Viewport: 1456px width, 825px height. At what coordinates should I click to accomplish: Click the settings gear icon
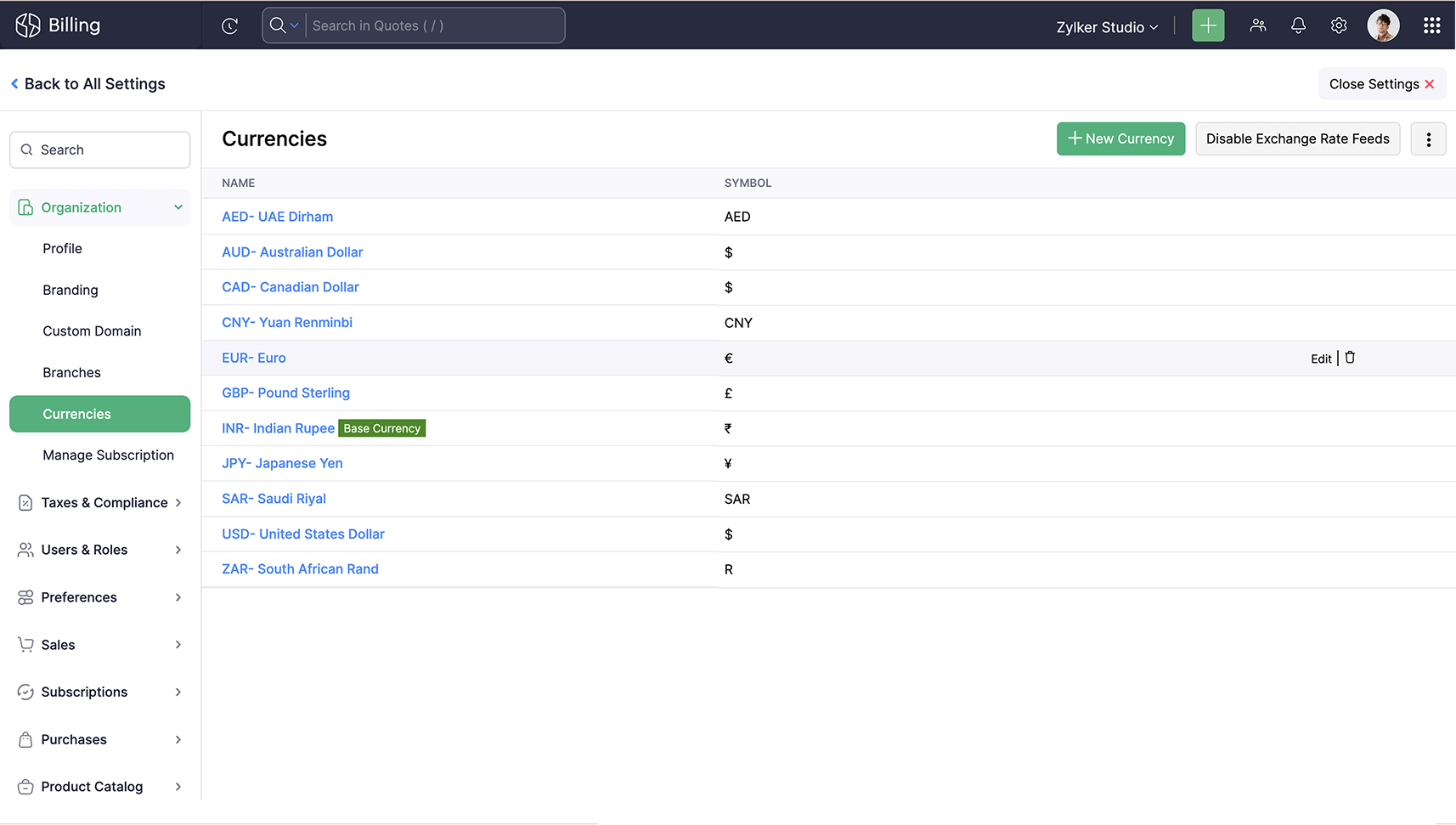[1339, 25]
